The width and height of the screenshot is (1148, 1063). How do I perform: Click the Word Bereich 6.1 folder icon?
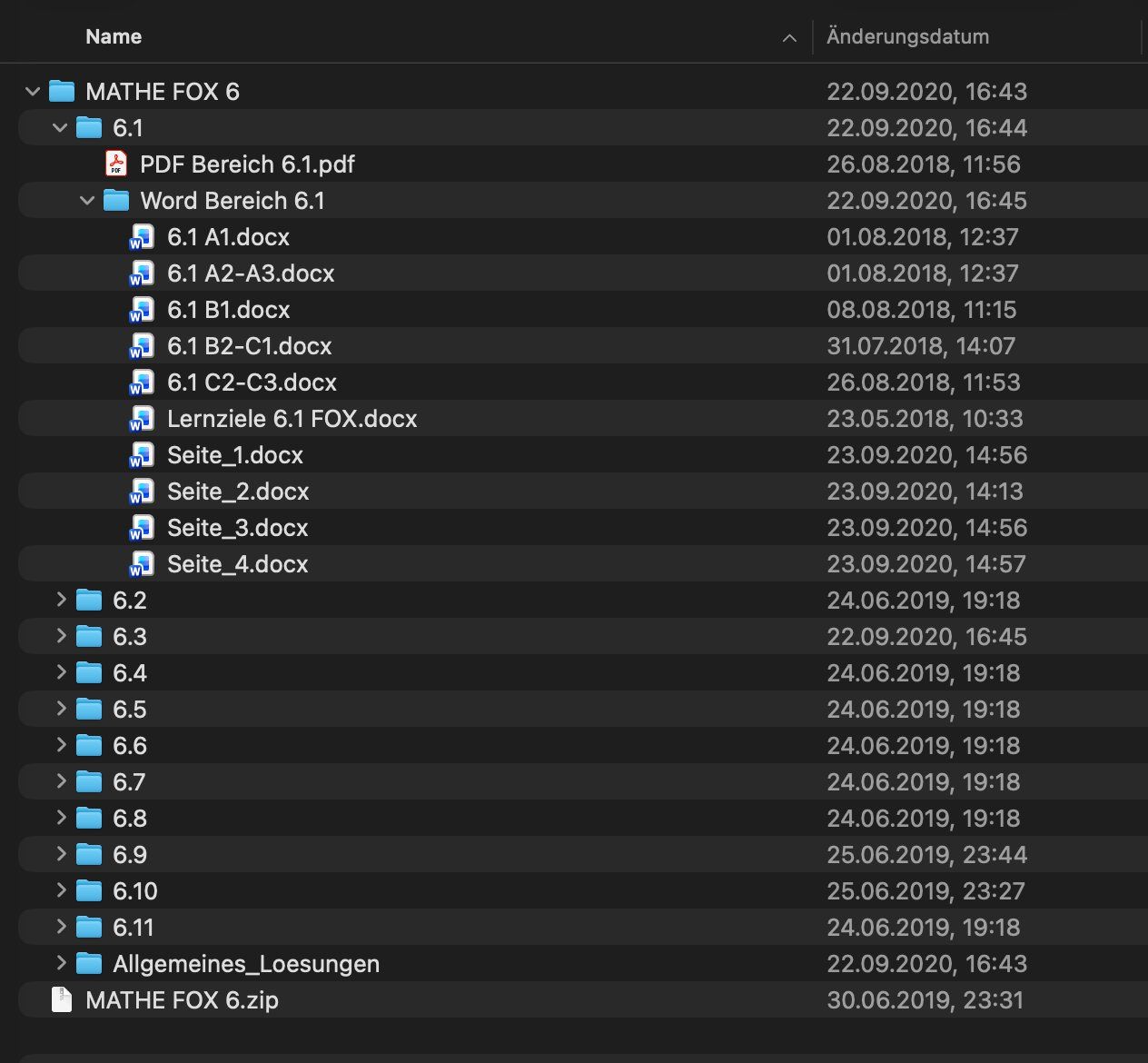(x=116, y=200)
